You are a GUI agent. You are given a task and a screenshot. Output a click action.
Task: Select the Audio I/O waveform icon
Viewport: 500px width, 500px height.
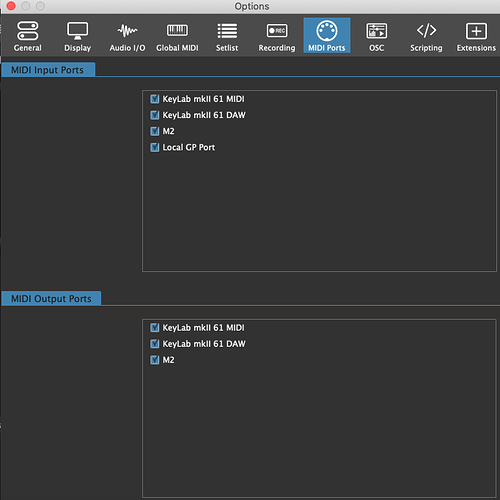[x=127, y=31]
